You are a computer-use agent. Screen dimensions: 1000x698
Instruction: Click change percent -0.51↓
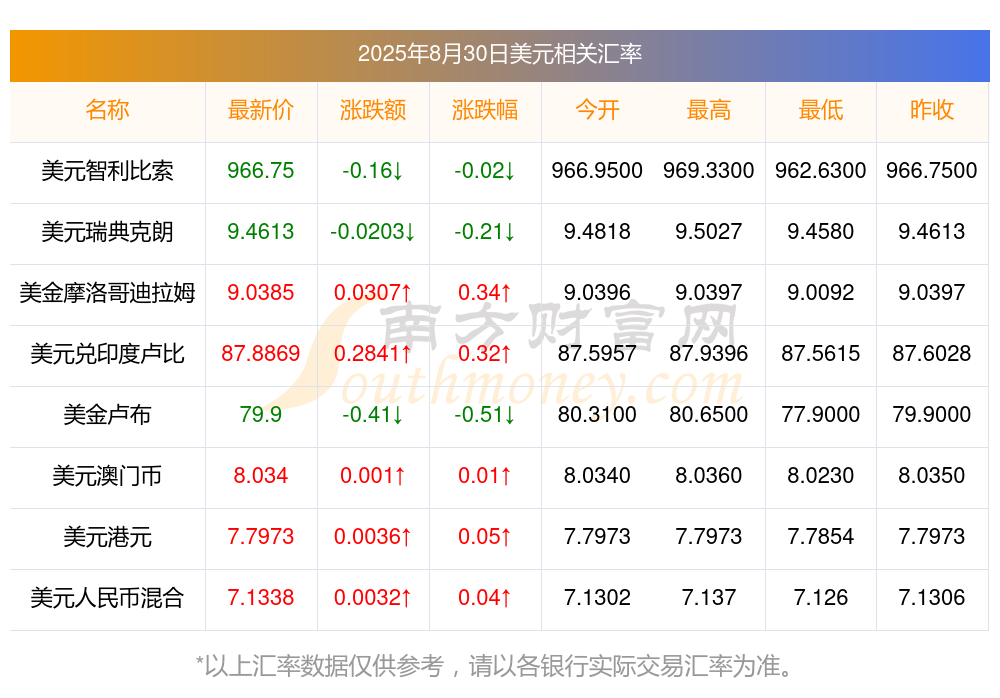point(485,415)
